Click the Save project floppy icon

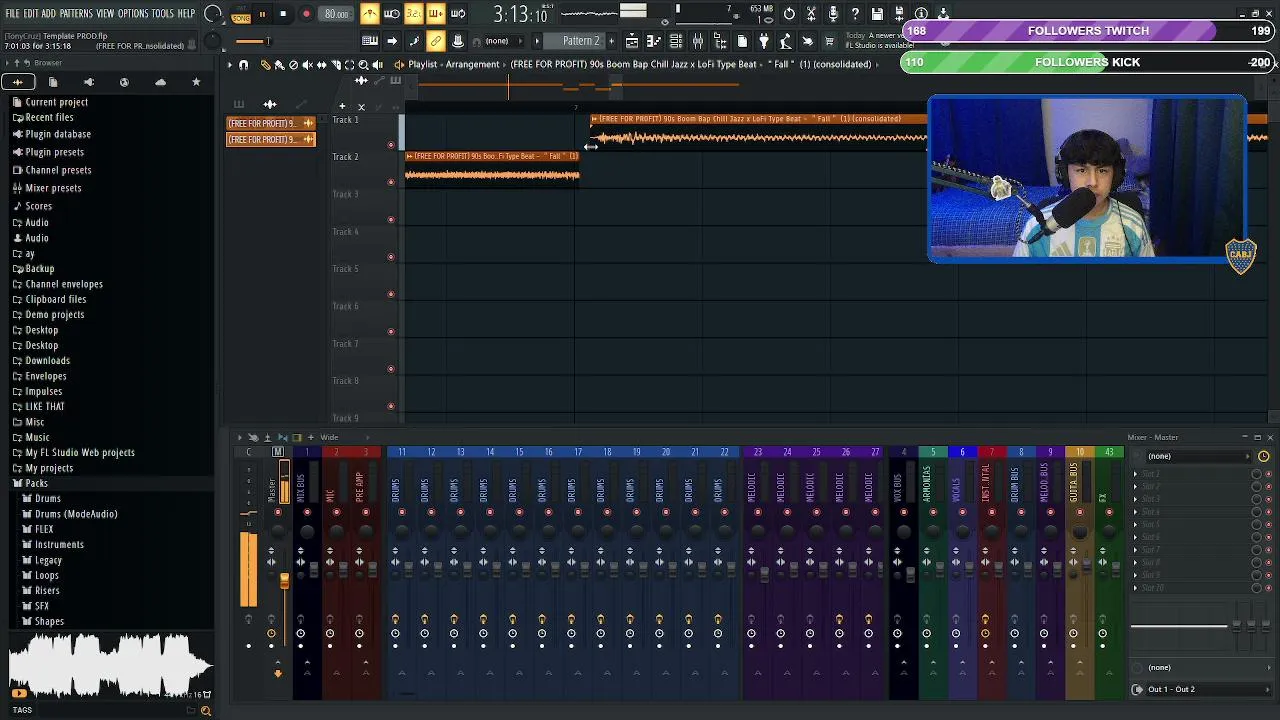pyautogui.click(x=877, y=14)
